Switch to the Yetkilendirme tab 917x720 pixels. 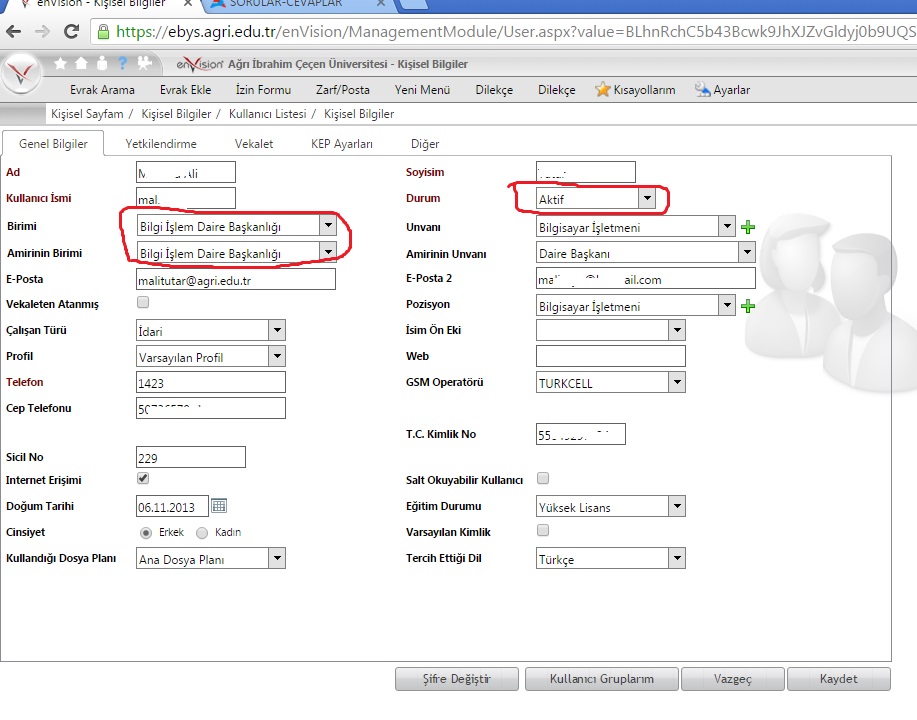coord(161,144)
